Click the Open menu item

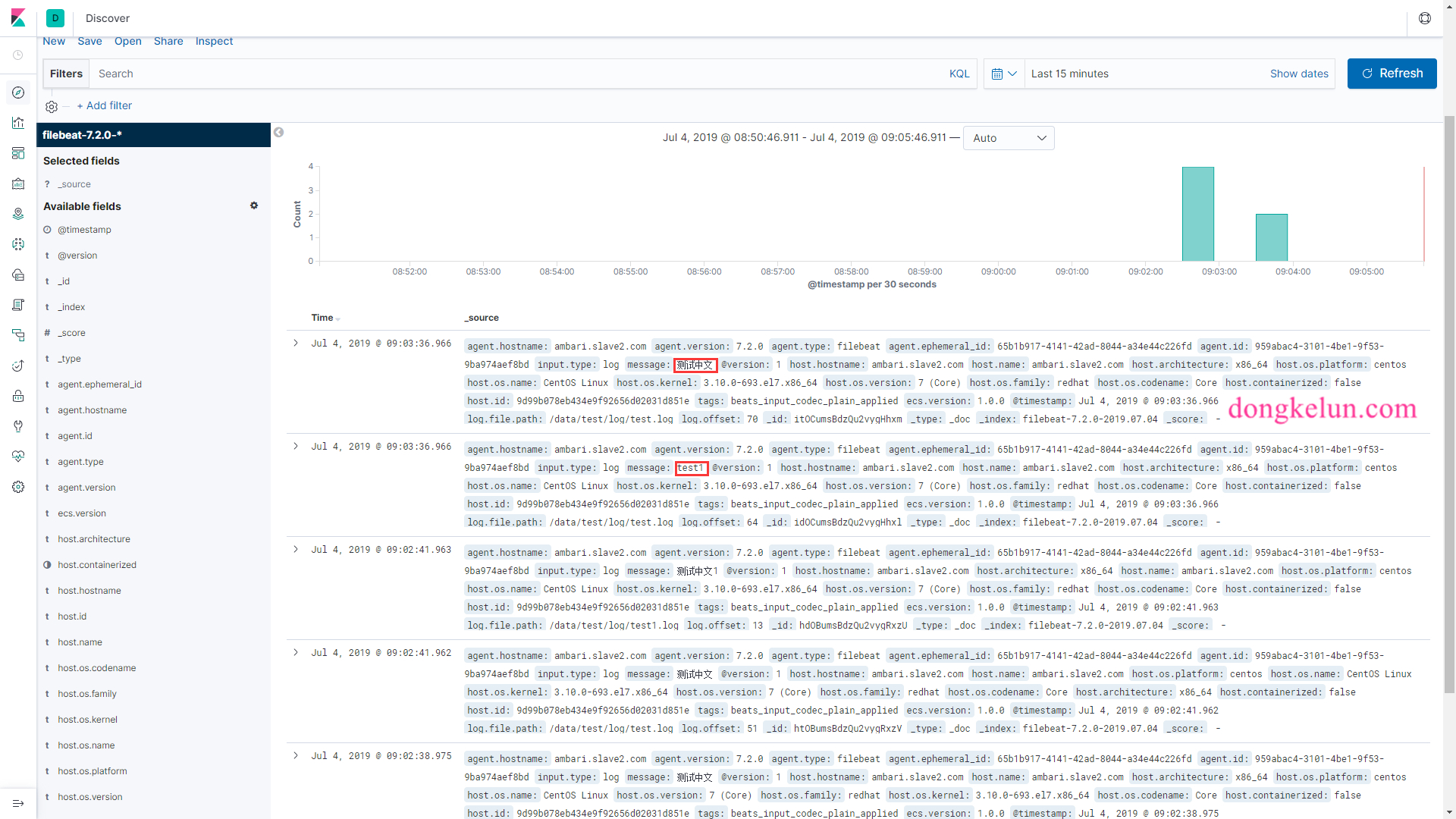tap(128, 41)
